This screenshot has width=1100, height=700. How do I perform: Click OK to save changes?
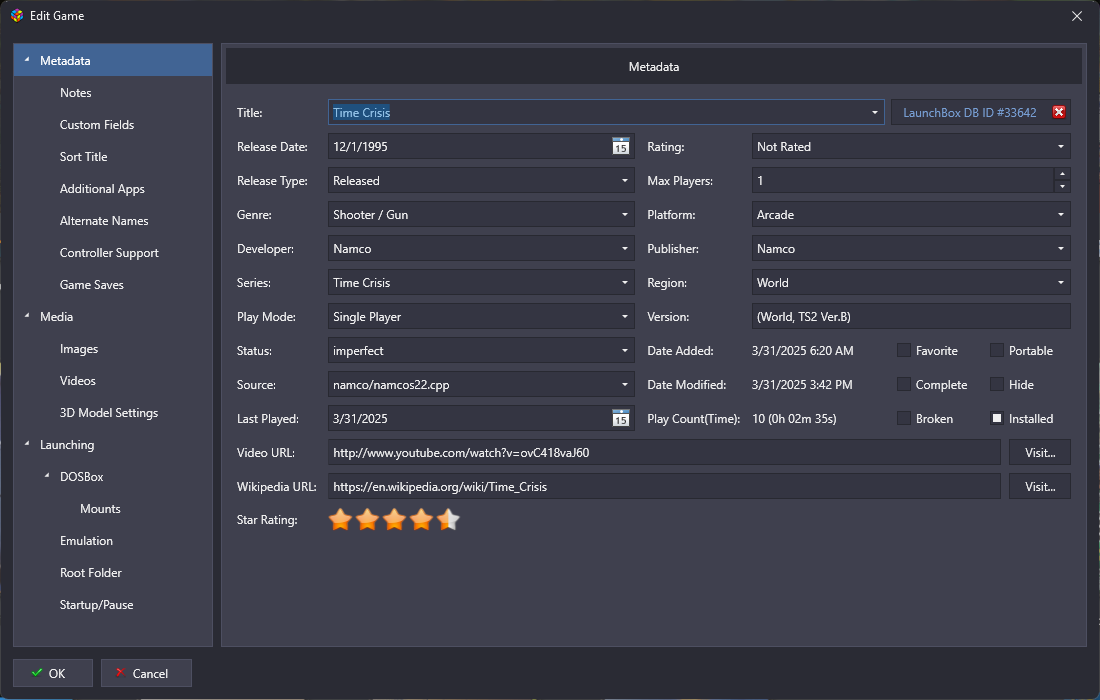pos(53,673)
